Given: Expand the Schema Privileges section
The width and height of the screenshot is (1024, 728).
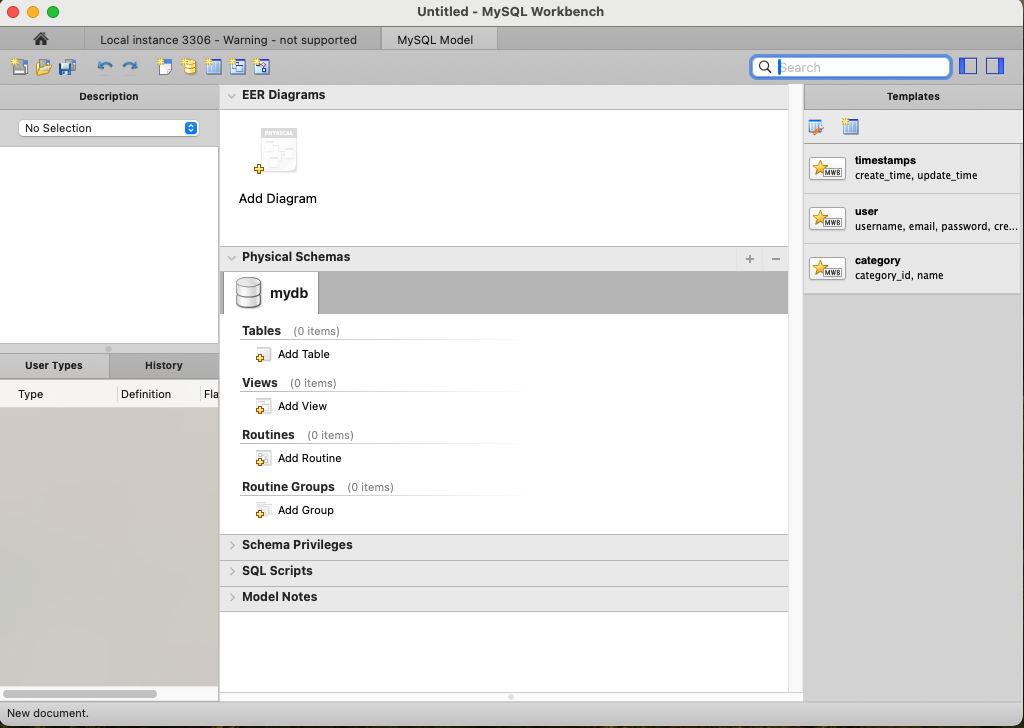Looking at the screenshot, I should click(232, 545).
